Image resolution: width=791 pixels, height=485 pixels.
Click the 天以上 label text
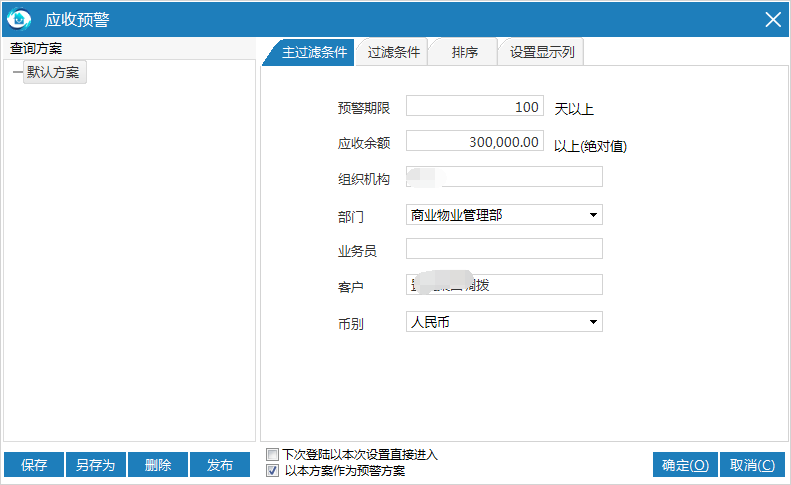[x=574, y=109]
